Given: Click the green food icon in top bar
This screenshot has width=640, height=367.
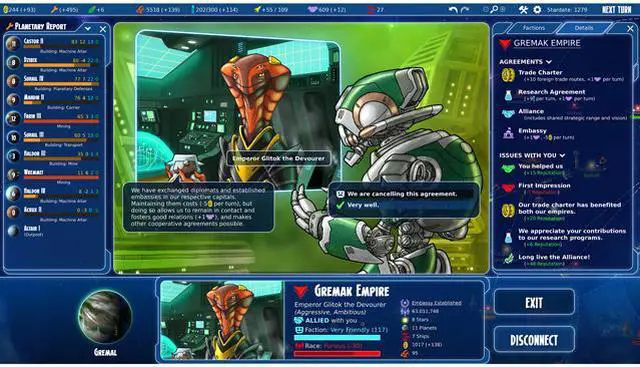Looking at the screenshot, I should click(92, 9).
